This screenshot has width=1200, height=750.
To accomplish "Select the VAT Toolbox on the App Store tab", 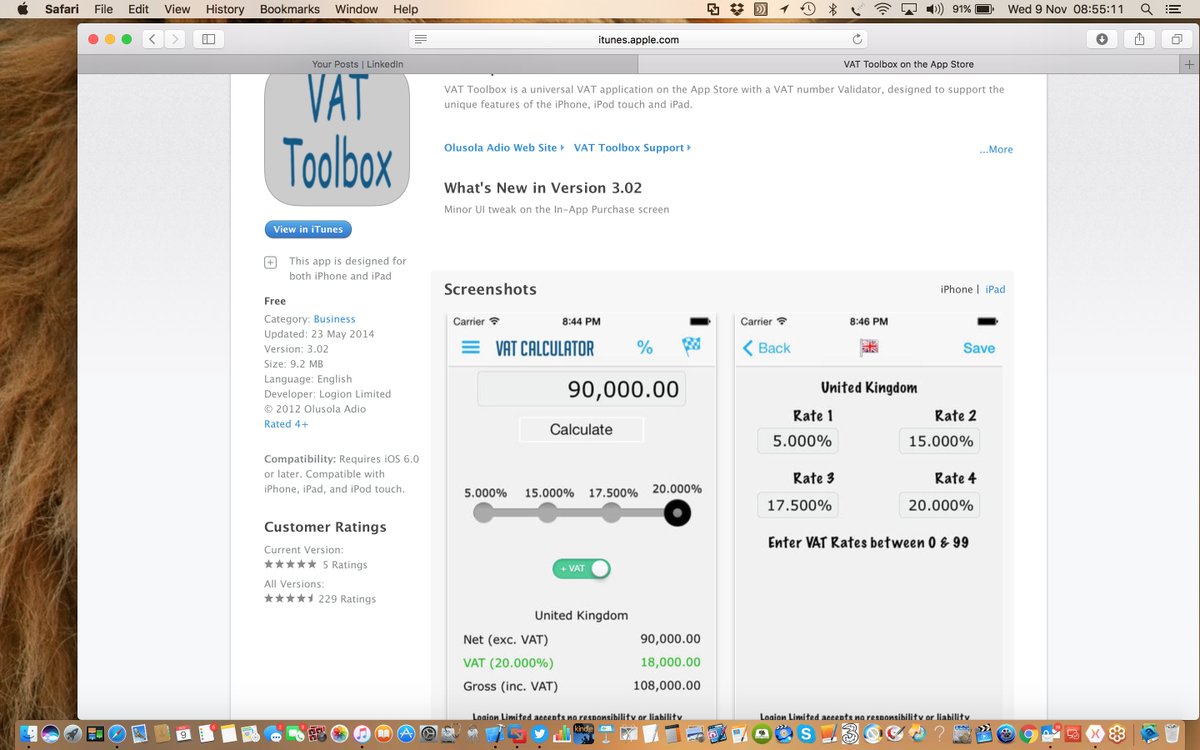I will coord(909,64).
